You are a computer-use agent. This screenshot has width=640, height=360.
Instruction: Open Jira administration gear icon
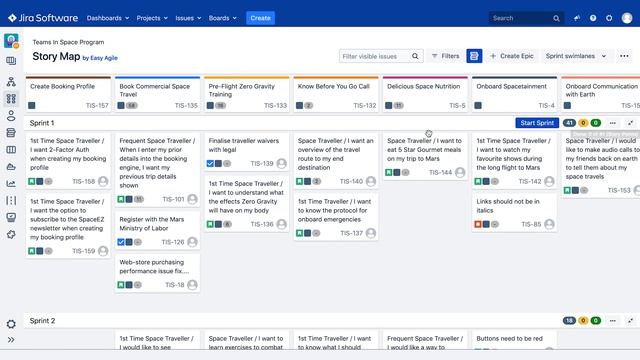[x=609, y=18]
